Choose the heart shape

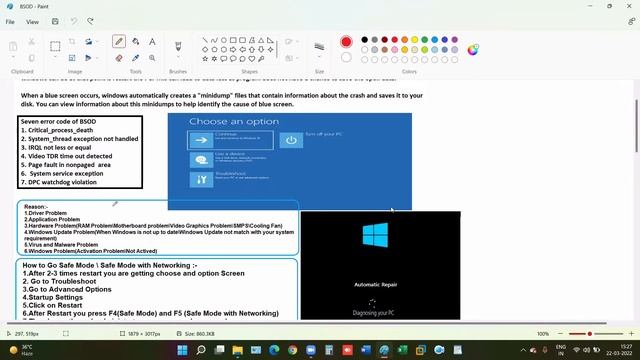click(x=252, y=59)
